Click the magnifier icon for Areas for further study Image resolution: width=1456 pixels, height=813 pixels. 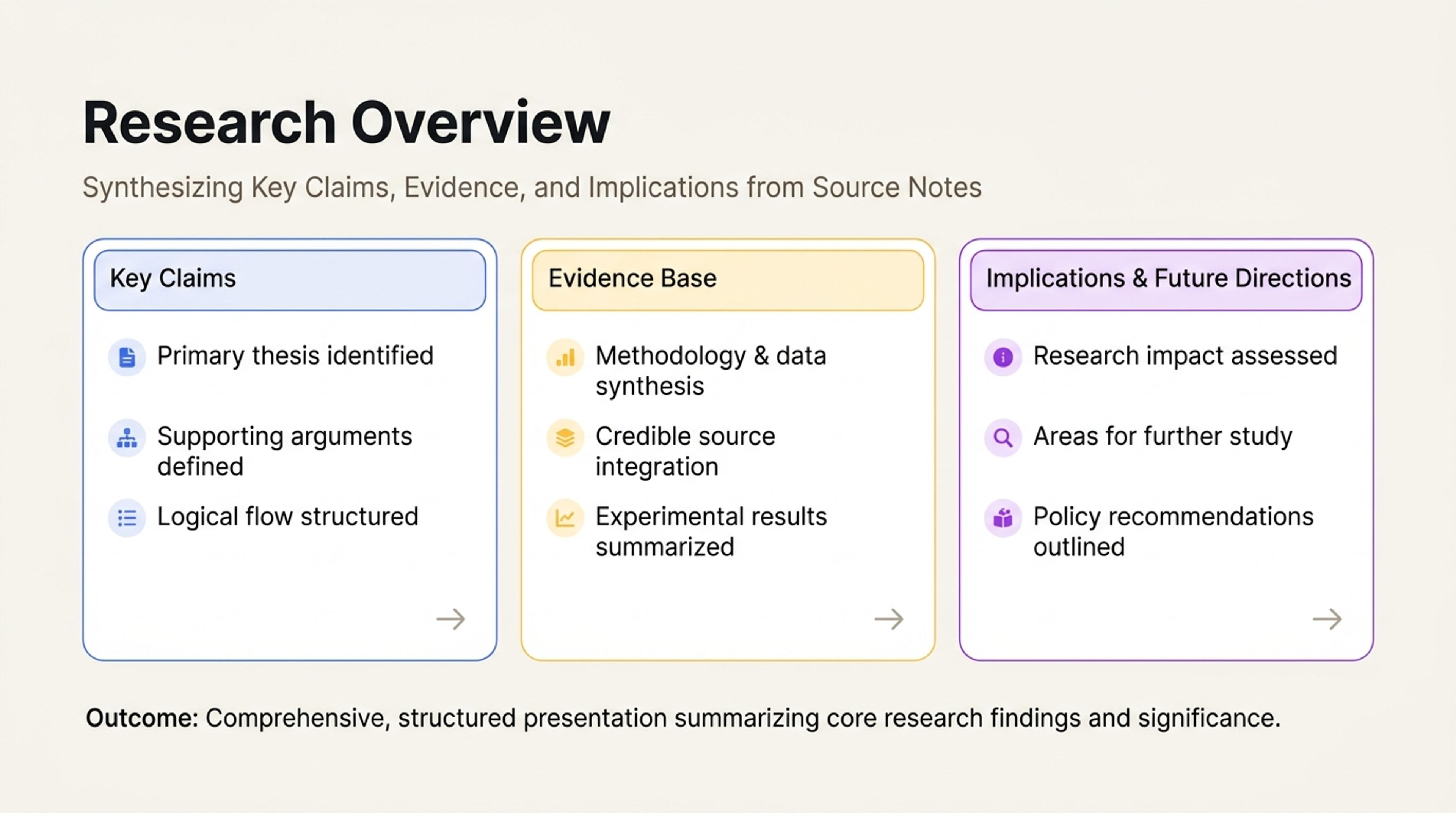[1003, 437]
